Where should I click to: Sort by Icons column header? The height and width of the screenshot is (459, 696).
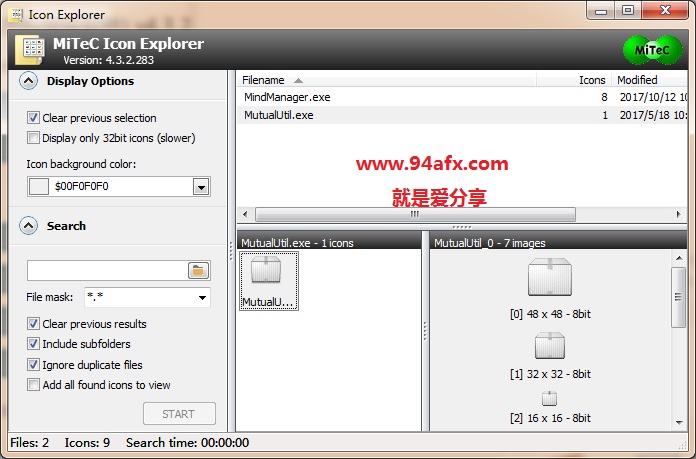tap(574, 80)
